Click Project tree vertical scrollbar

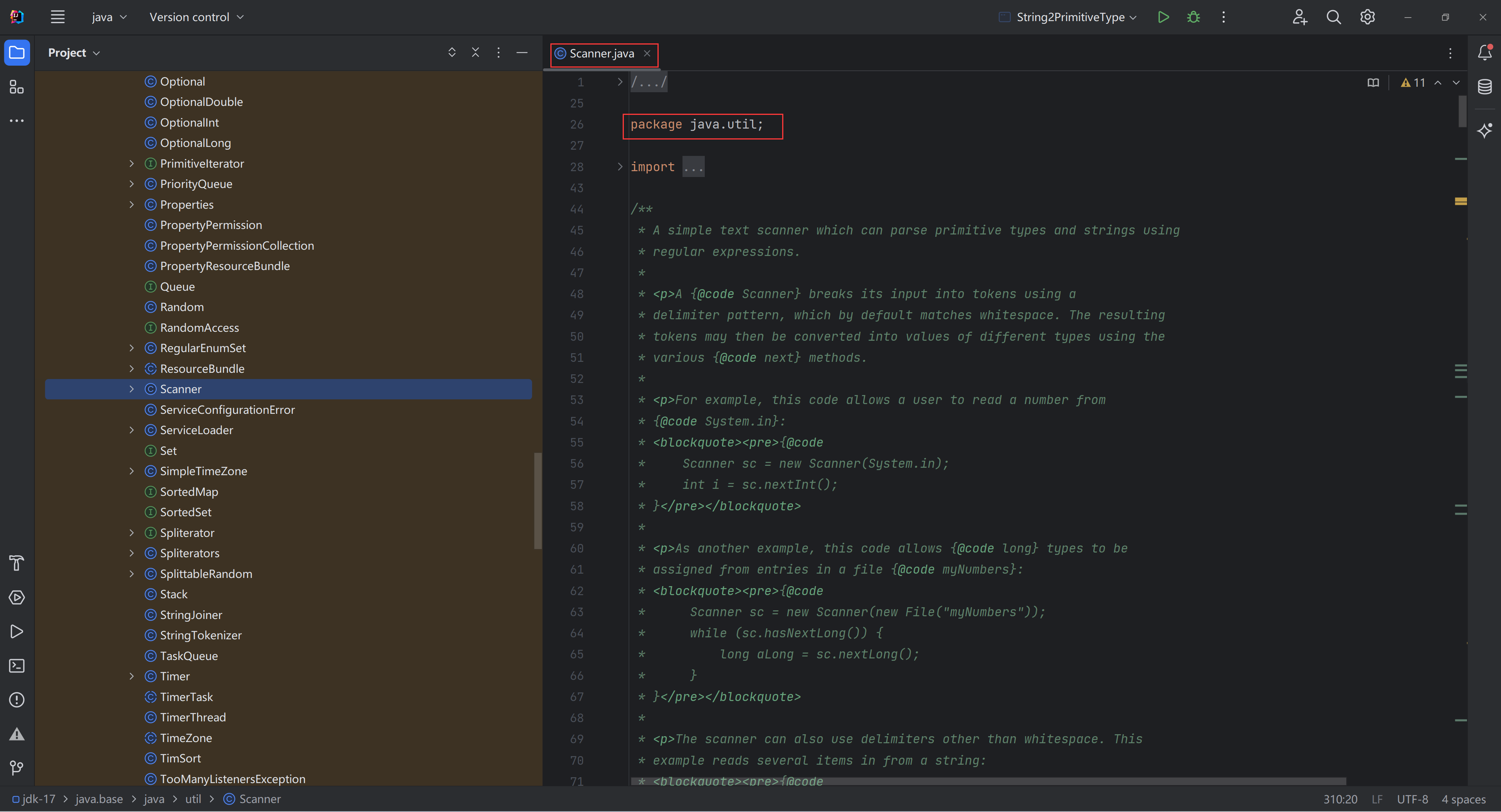[x=538, y=501]
